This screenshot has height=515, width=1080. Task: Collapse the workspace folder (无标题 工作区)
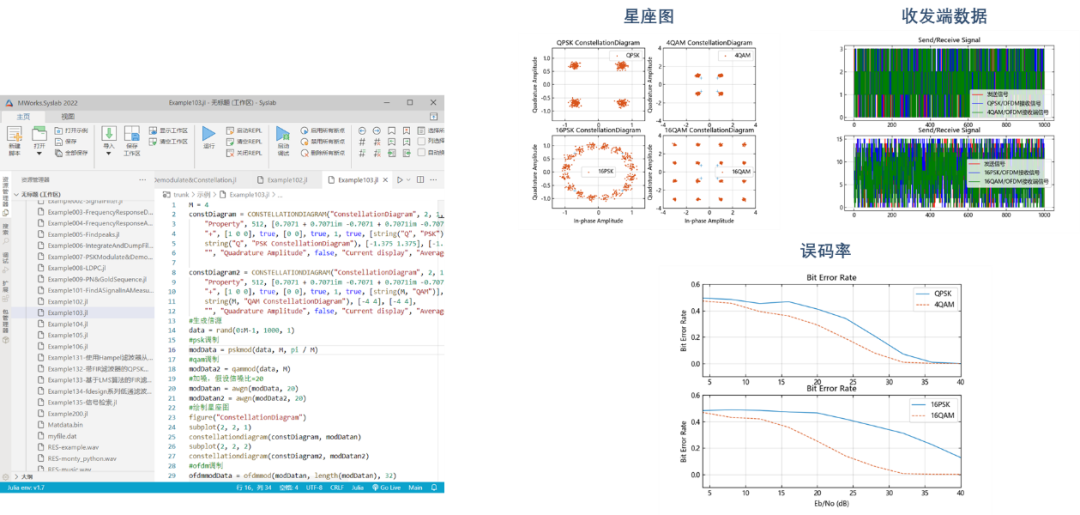pos(17,194)
